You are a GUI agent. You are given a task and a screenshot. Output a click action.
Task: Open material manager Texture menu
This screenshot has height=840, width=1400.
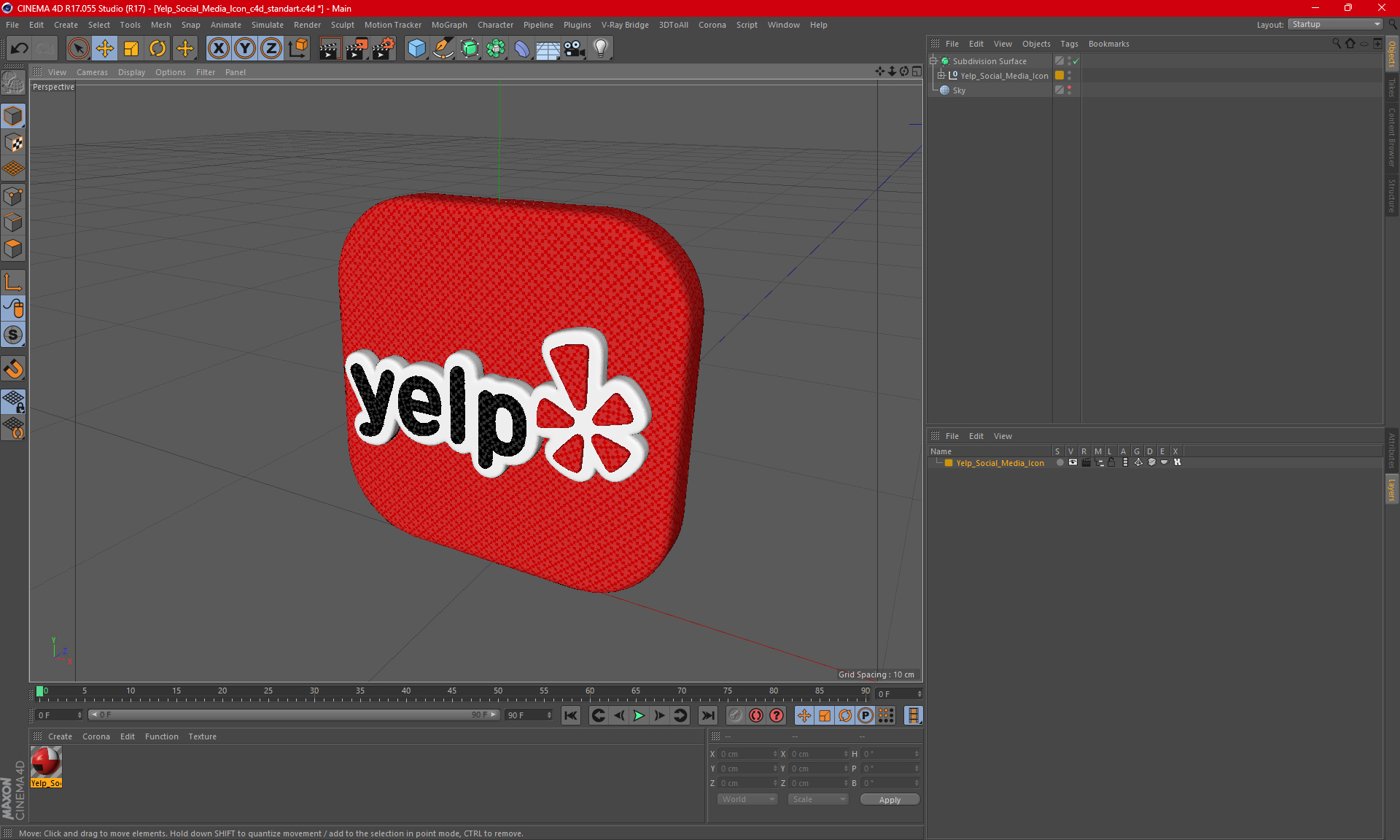coord(202,736)
